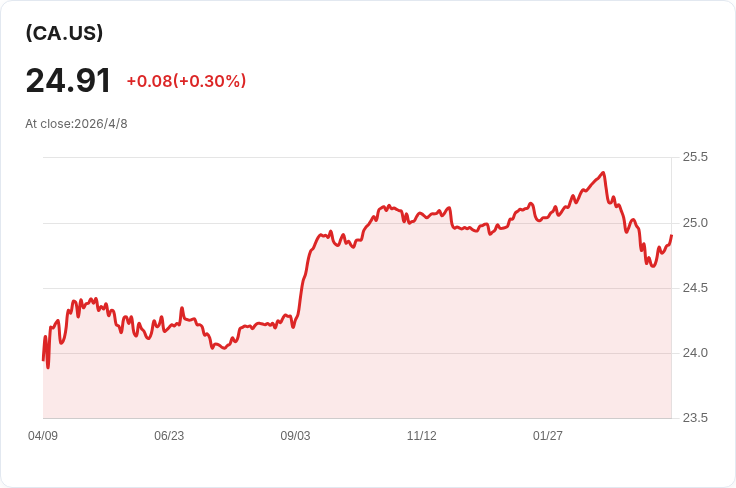Click the +0.08(+0.30%) price change text
Screen dimensions: 736x488
click(x=186, y=81)
